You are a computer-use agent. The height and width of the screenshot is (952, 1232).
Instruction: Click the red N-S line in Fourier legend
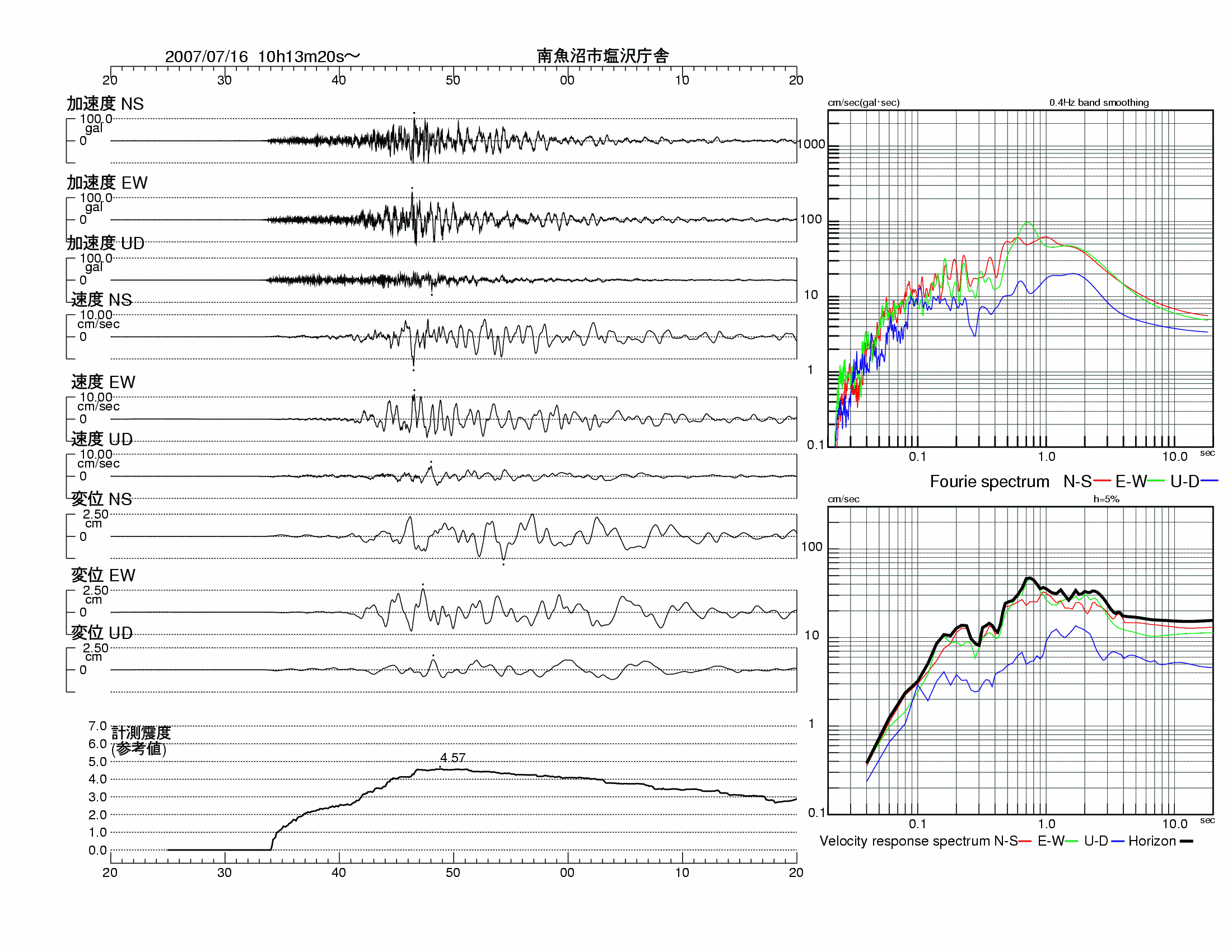[1102, 481]
